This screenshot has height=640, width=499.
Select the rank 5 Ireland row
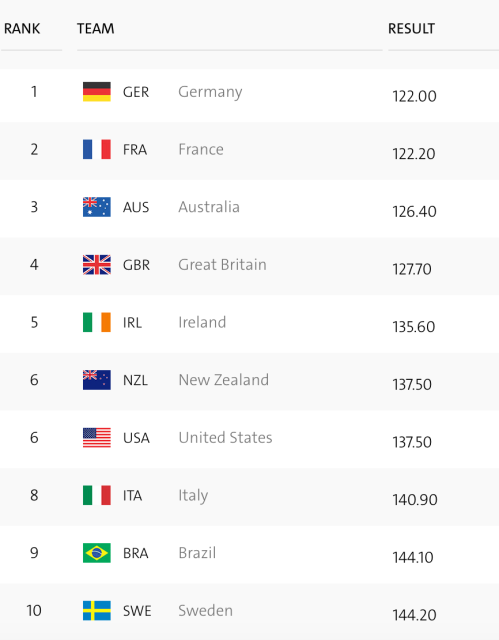coord(249,324)
